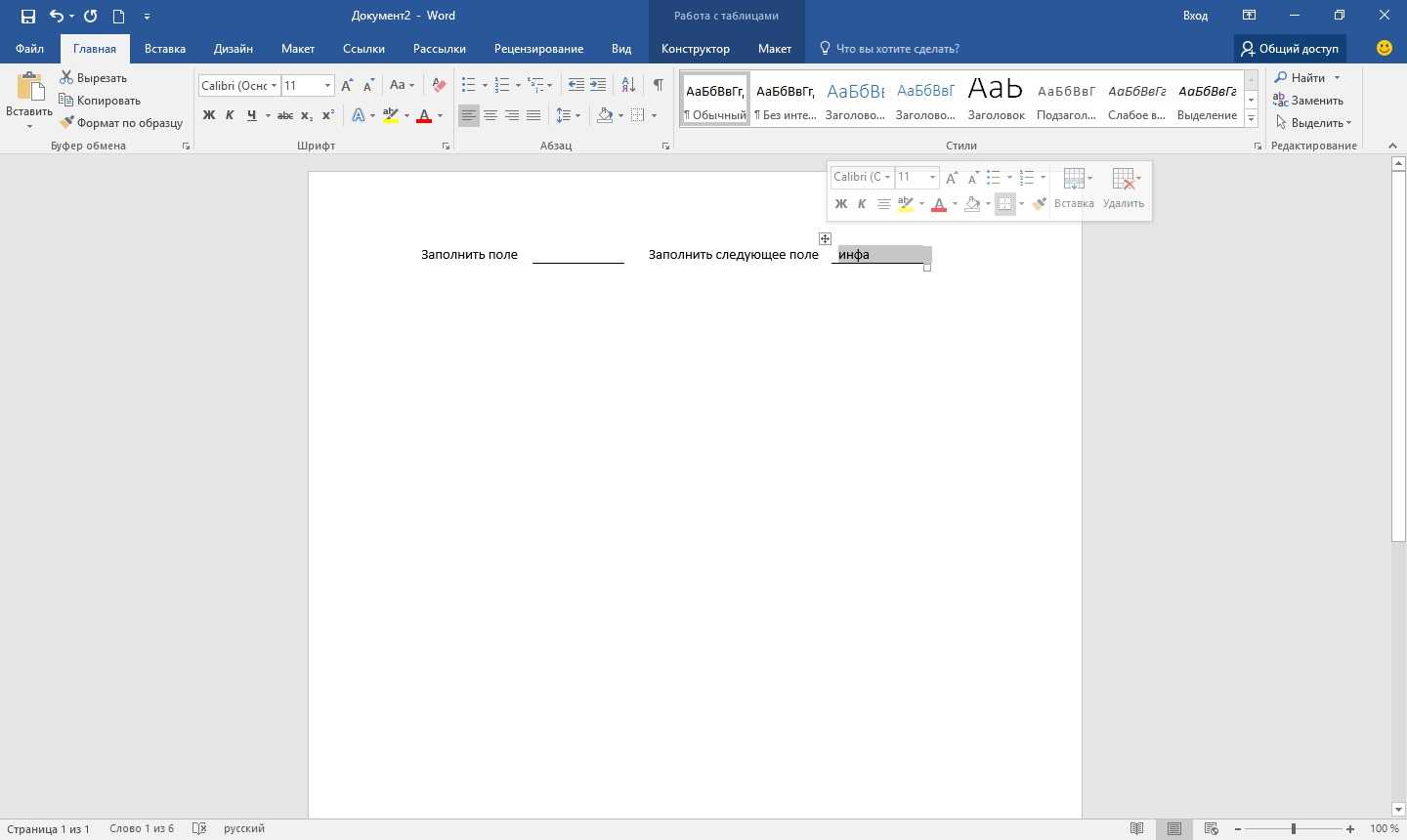The height and width of the screenshot is (840, 1407).
Task: Click the Общий доступ share button
Action: click(x=1290, y=49)
